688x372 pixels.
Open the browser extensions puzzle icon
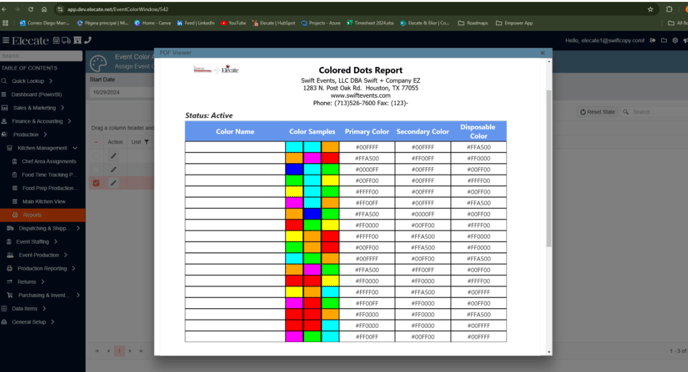669,9
